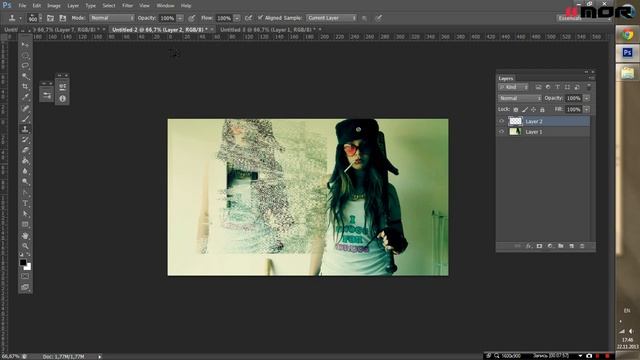
Task: Hide Layer 2 visibility eye
Action: (x=502, y=121)
